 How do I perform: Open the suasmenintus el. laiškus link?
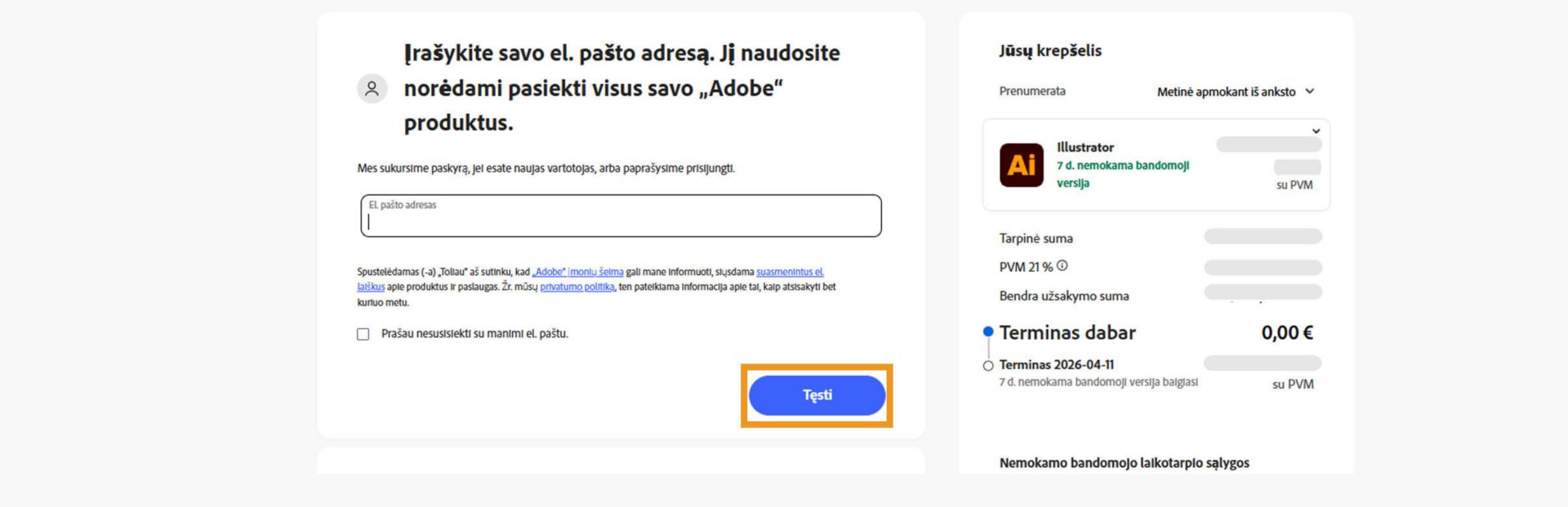pos(791,271)
